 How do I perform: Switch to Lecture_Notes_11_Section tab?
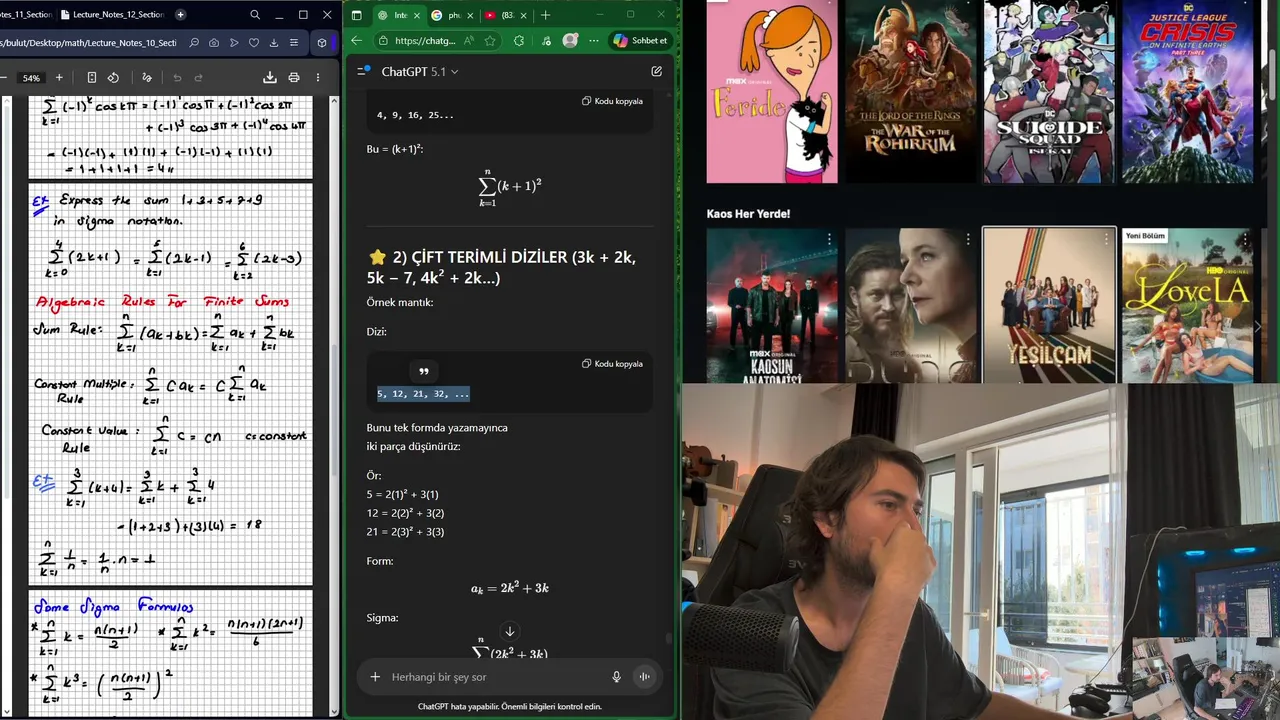(25, 15)
